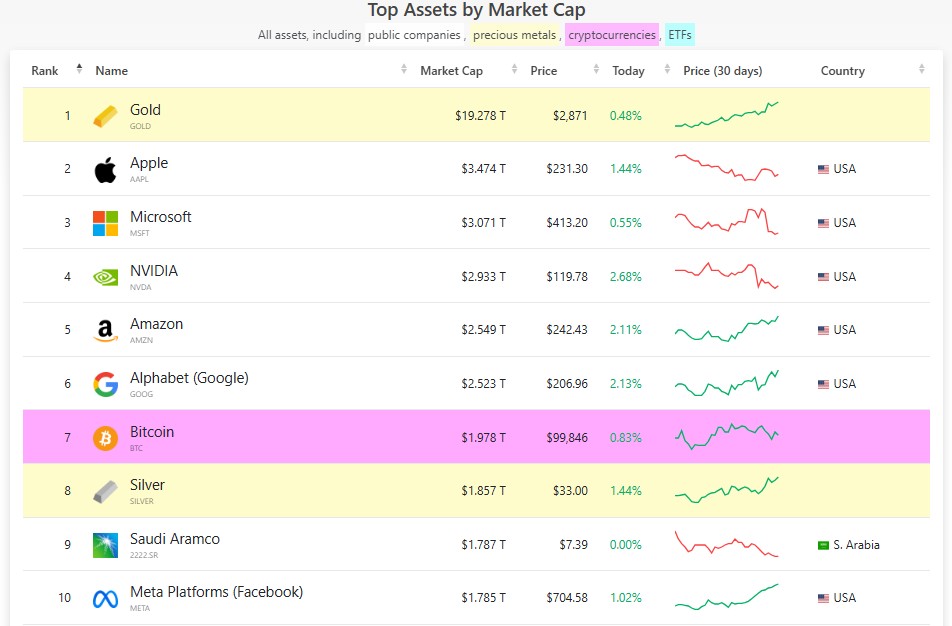Click the NVIDIA logo icon
The height and width of the screenshot is (626, 952).
105,277
